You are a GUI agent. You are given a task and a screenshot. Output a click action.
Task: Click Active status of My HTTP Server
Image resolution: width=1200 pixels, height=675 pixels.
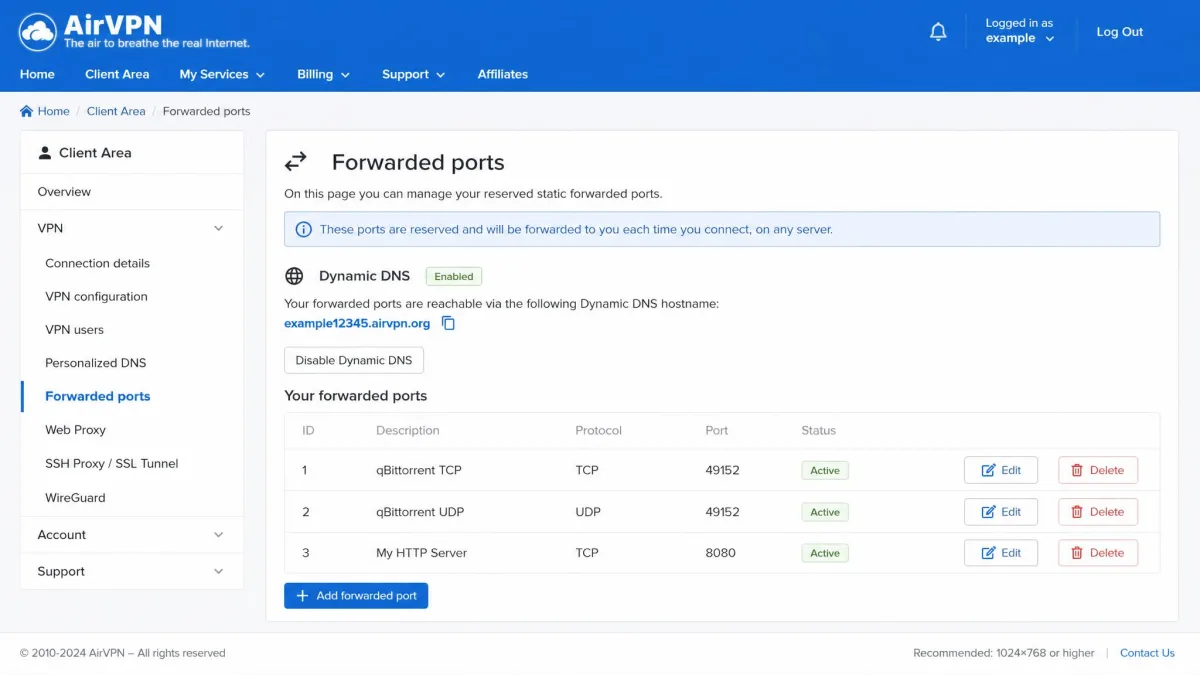pyautogui.click(x=825, y=553)
